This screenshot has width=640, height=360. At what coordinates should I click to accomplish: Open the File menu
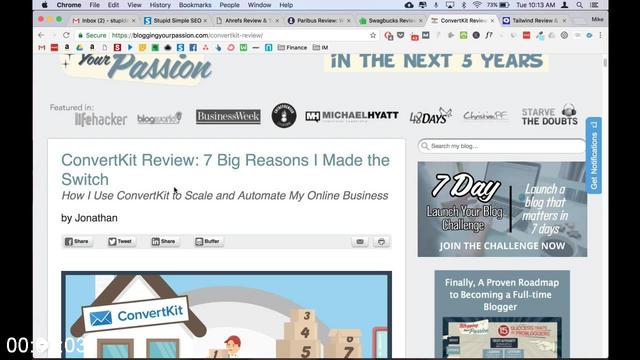click(x=94, y=5)
